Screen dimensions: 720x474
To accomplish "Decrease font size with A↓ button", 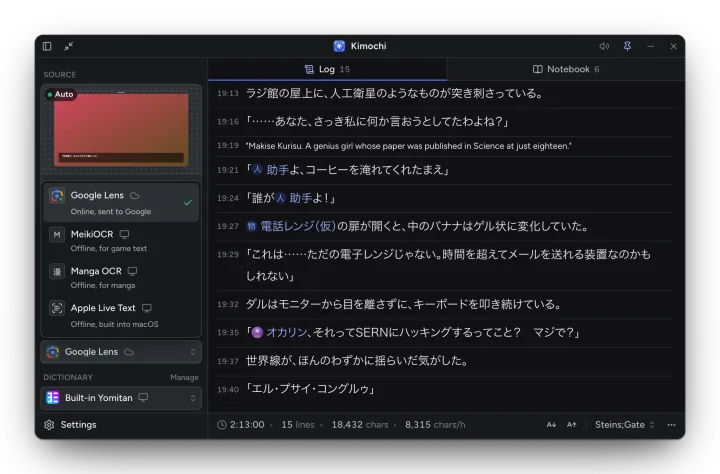I will pyautogui.click(x=551, y=425).
